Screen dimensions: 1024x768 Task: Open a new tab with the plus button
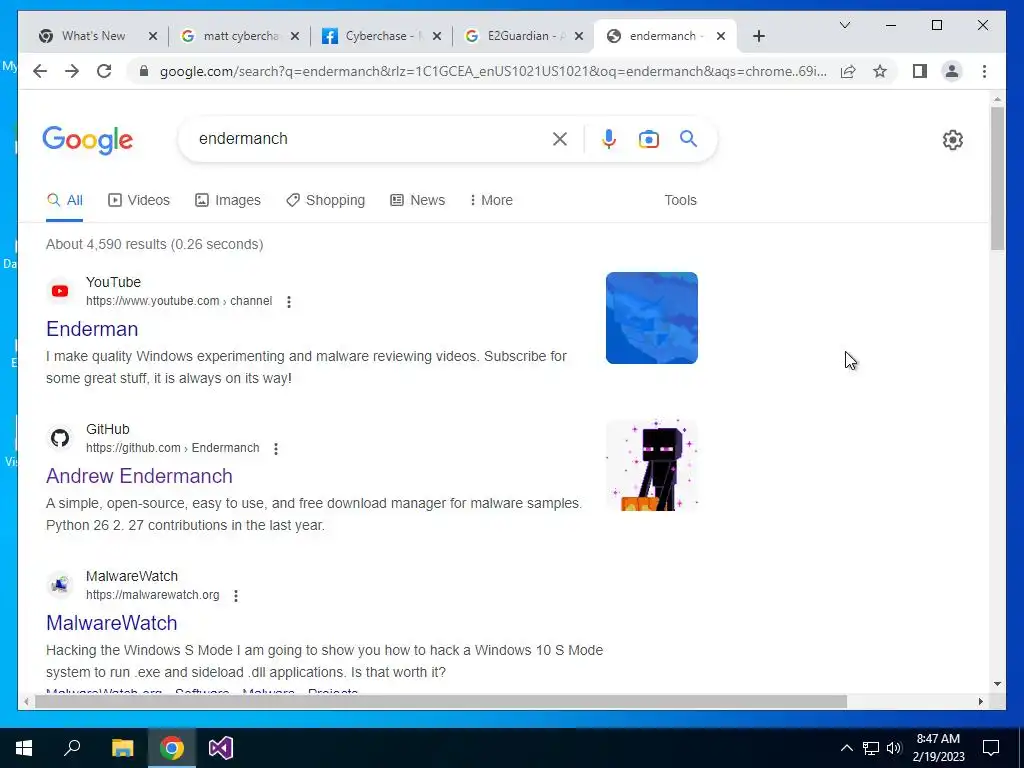(x=758, y=36)
